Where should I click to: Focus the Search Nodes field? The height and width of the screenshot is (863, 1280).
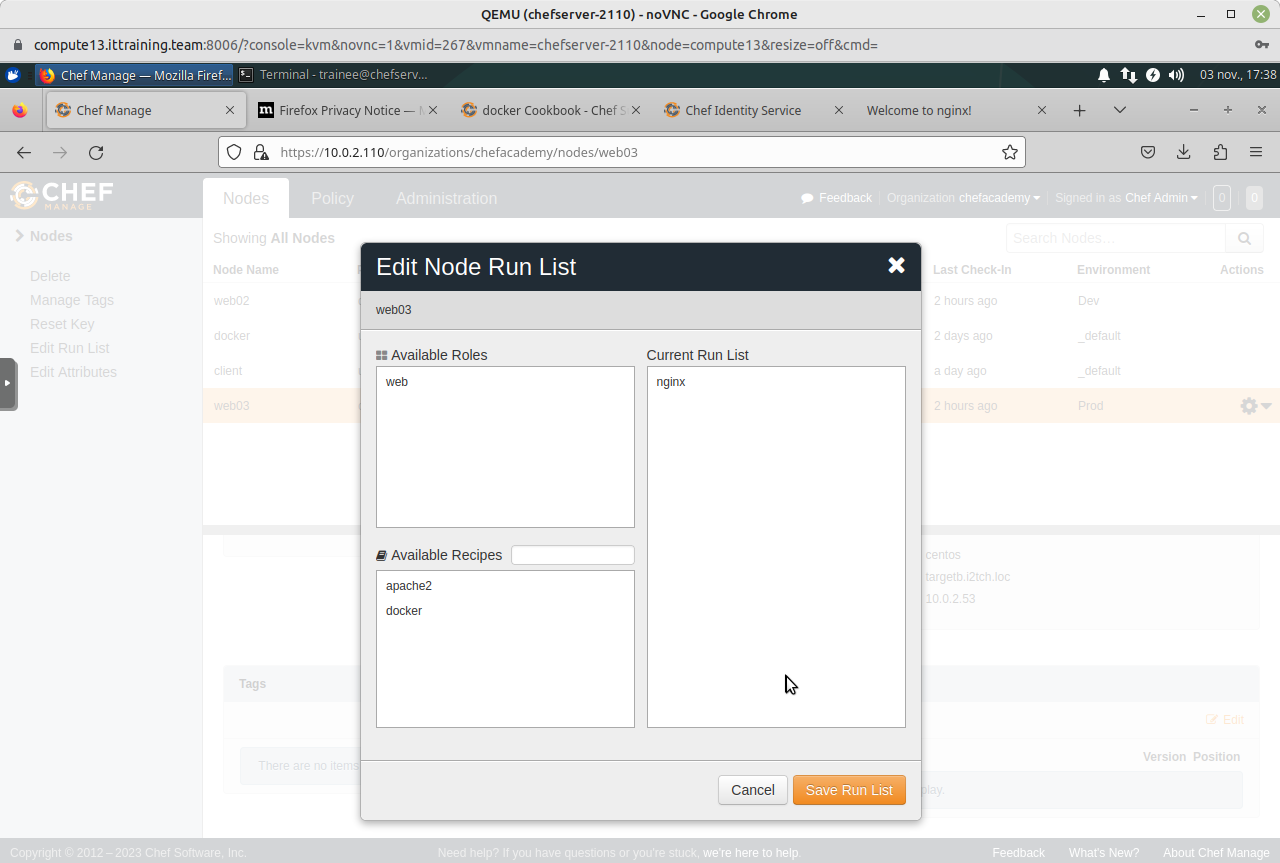tap(1115, 238)
